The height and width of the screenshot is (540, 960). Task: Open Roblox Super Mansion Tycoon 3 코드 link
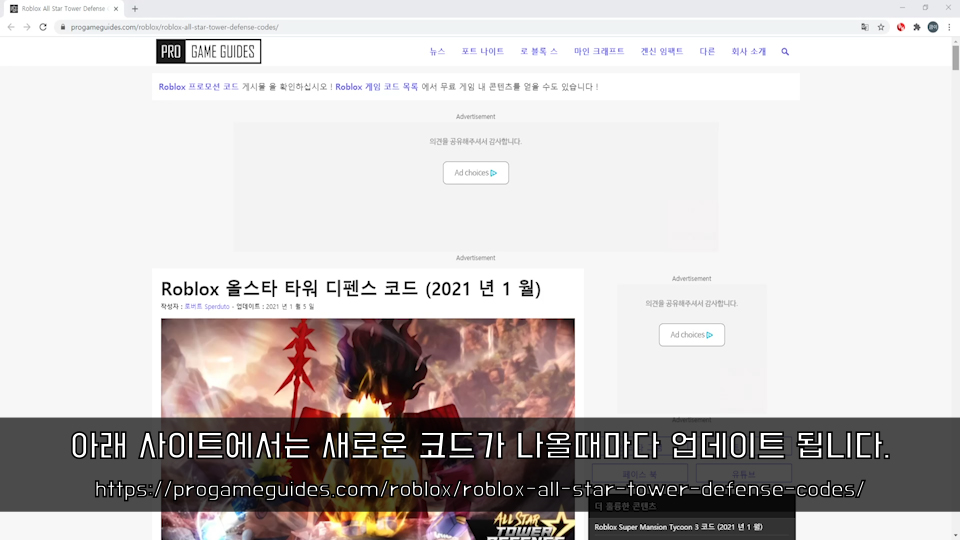point(678,527)
